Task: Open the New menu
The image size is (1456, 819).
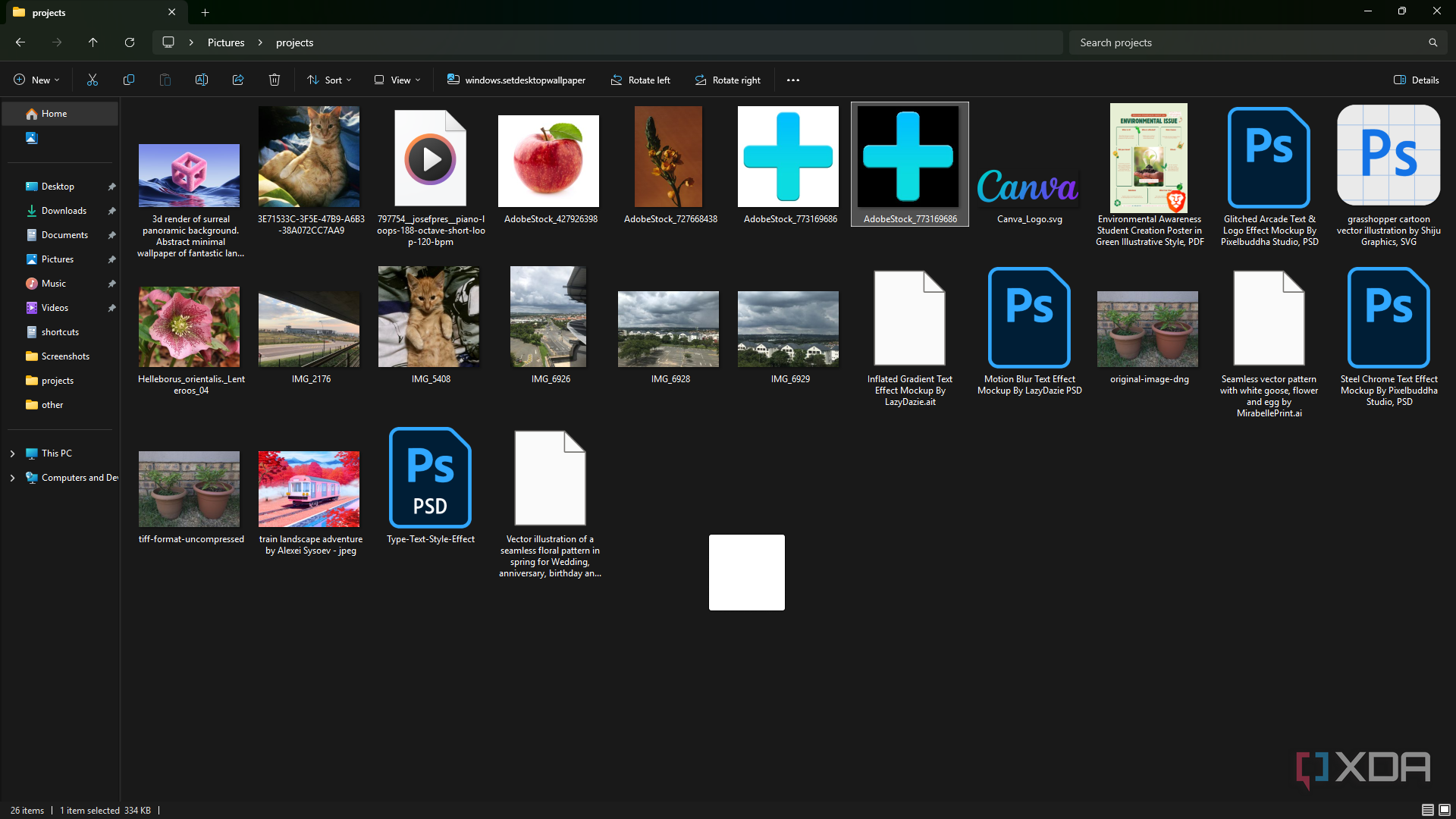Action: tap(36, 80)
